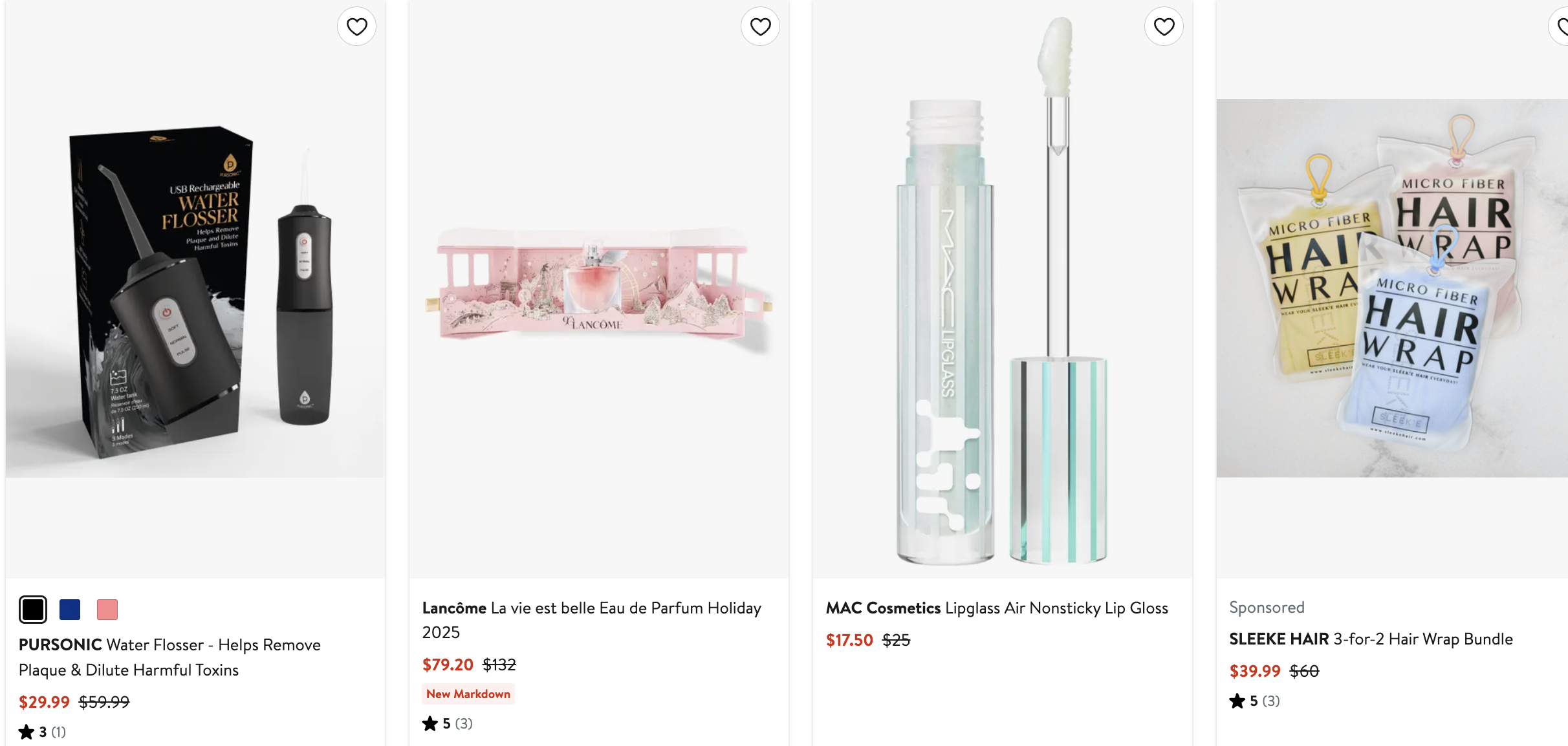This screenshot has height=746, width=1568.
Task: Pick pink color swatch for water flosser
Action: point(107,610)
